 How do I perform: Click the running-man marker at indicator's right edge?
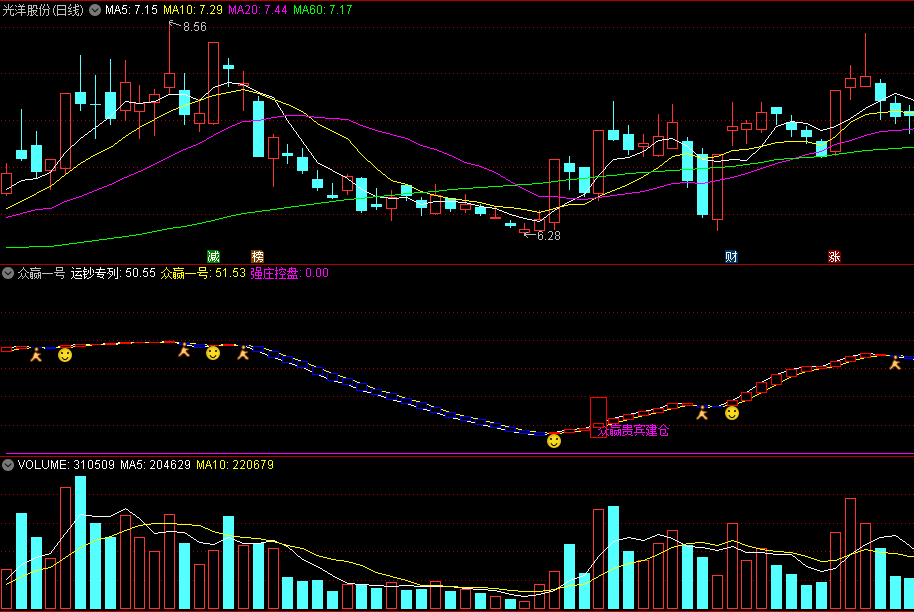coord(895,364)
